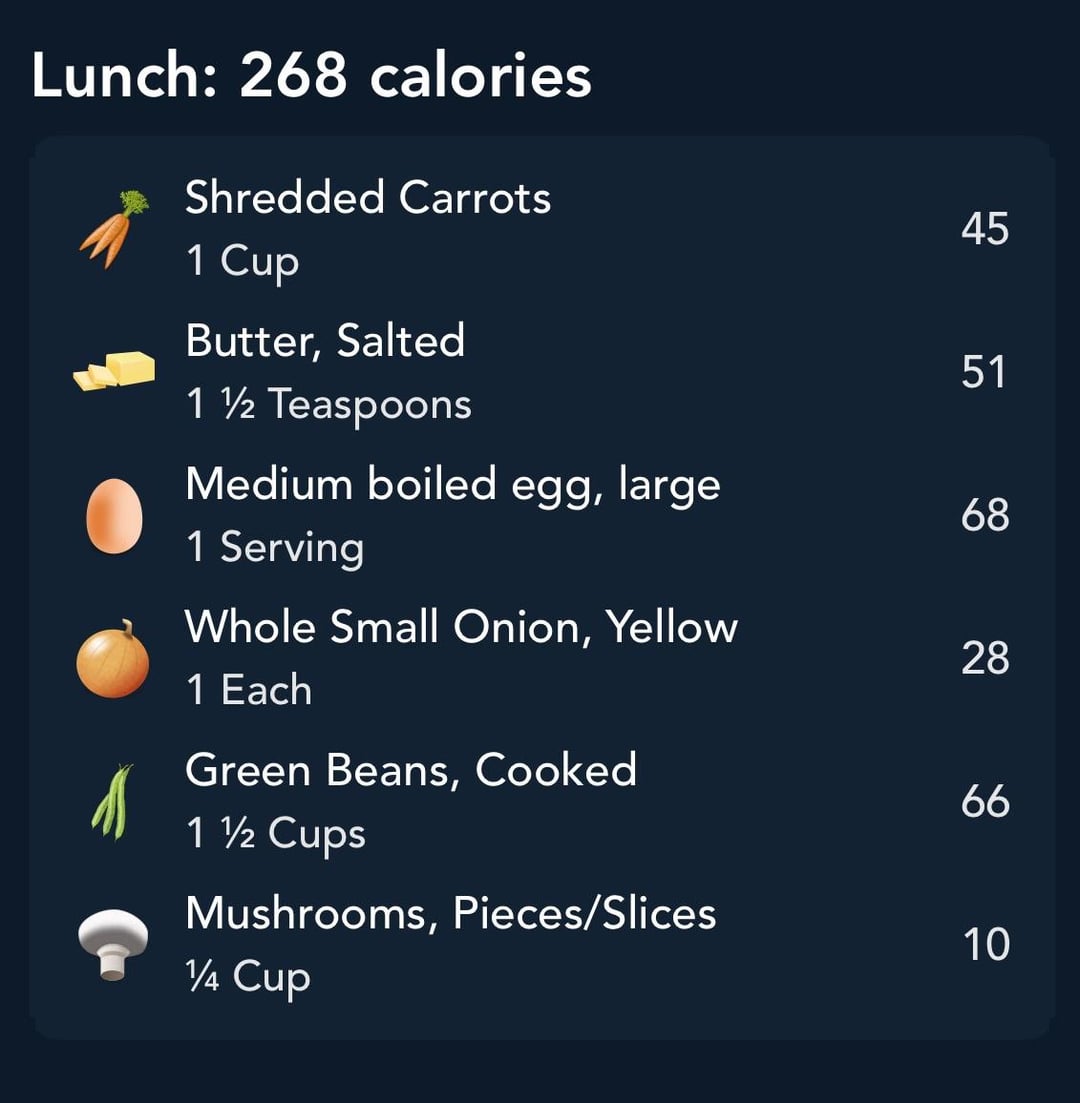Tap the egg icon
Image resolution: width=1080 pixels, height=1103 pixels.
click(x=114, y=516)
